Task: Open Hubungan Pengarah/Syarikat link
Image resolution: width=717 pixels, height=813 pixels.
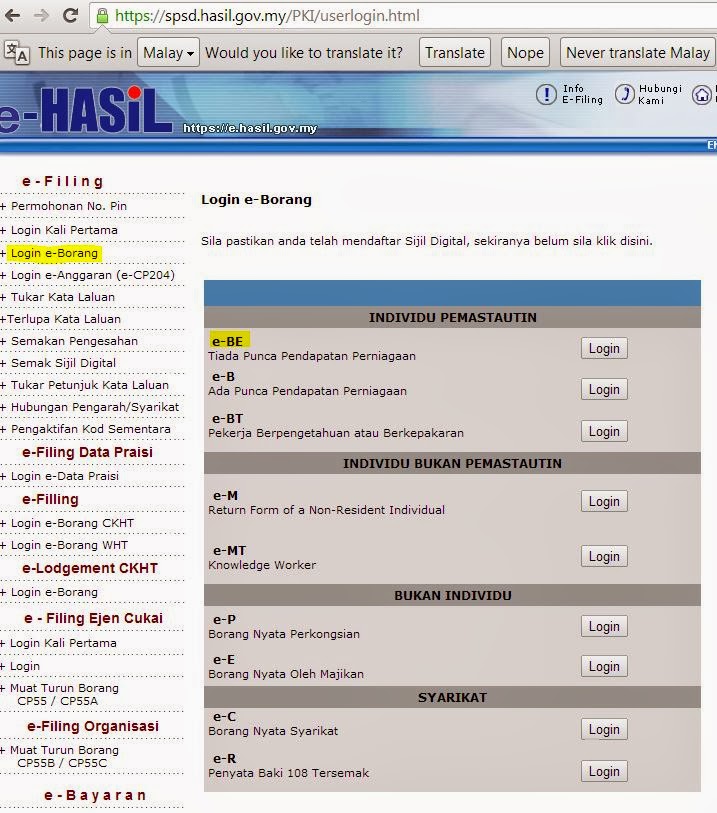Action: coord(95,407)
